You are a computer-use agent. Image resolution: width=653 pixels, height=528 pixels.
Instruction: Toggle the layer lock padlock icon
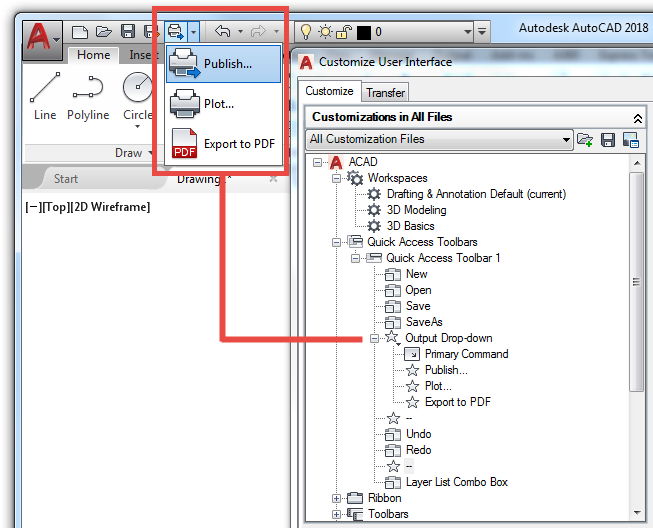pos(344,32)
